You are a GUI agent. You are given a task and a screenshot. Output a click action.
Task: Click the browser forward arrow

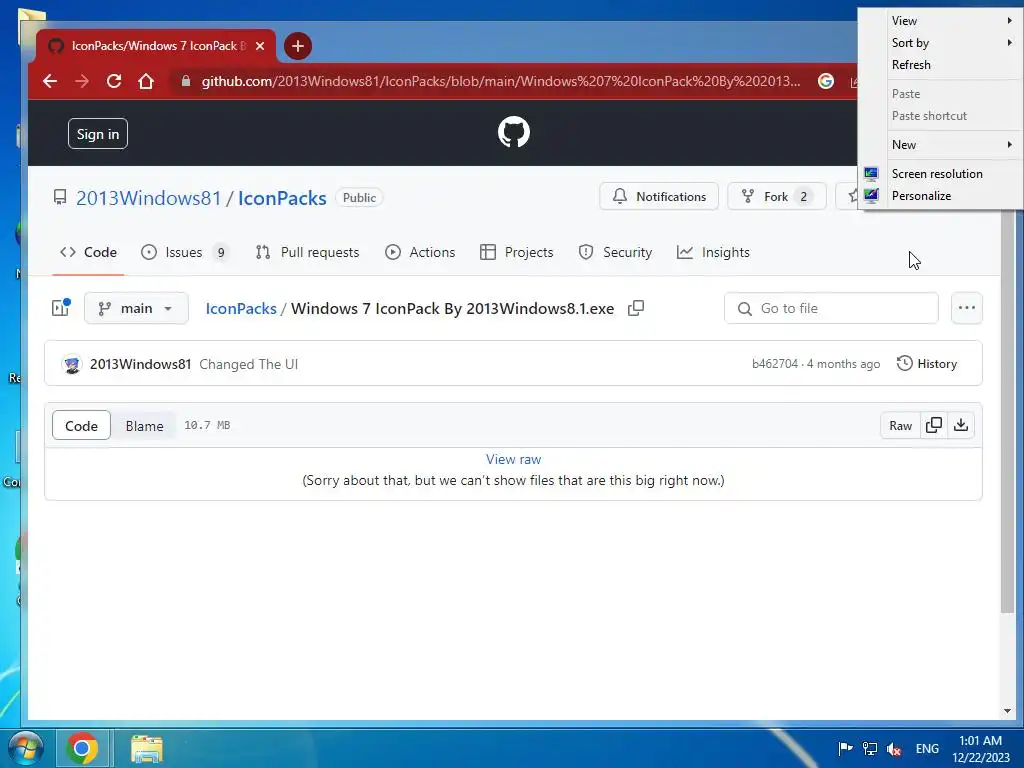[x=82, y=81]
